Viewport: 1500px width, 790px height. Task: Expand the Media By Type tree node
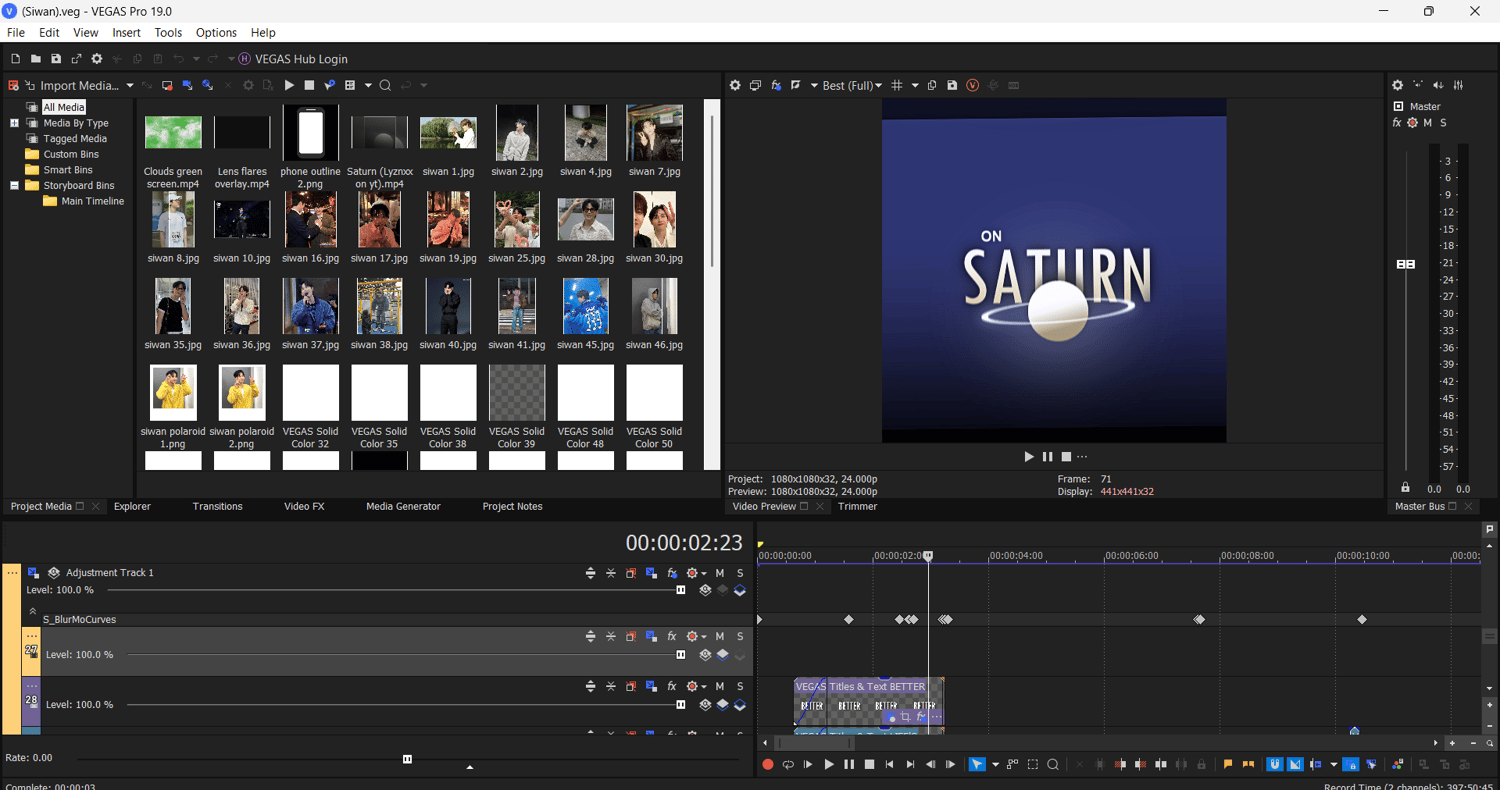click(x=15, y=123)
